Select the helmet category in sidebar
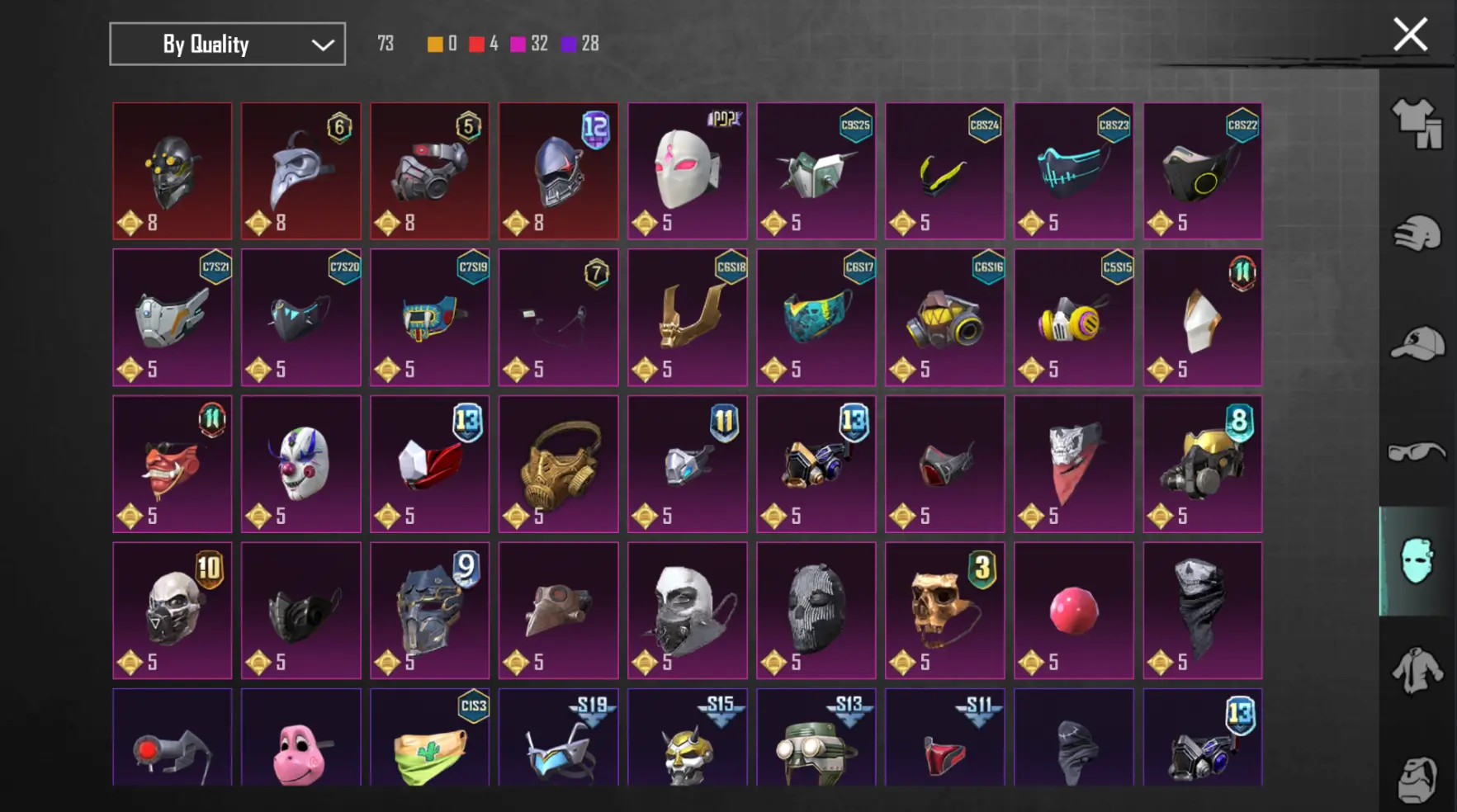Screen dimensions: 1457x812 pyautogui.click(x=1417, y=233)
